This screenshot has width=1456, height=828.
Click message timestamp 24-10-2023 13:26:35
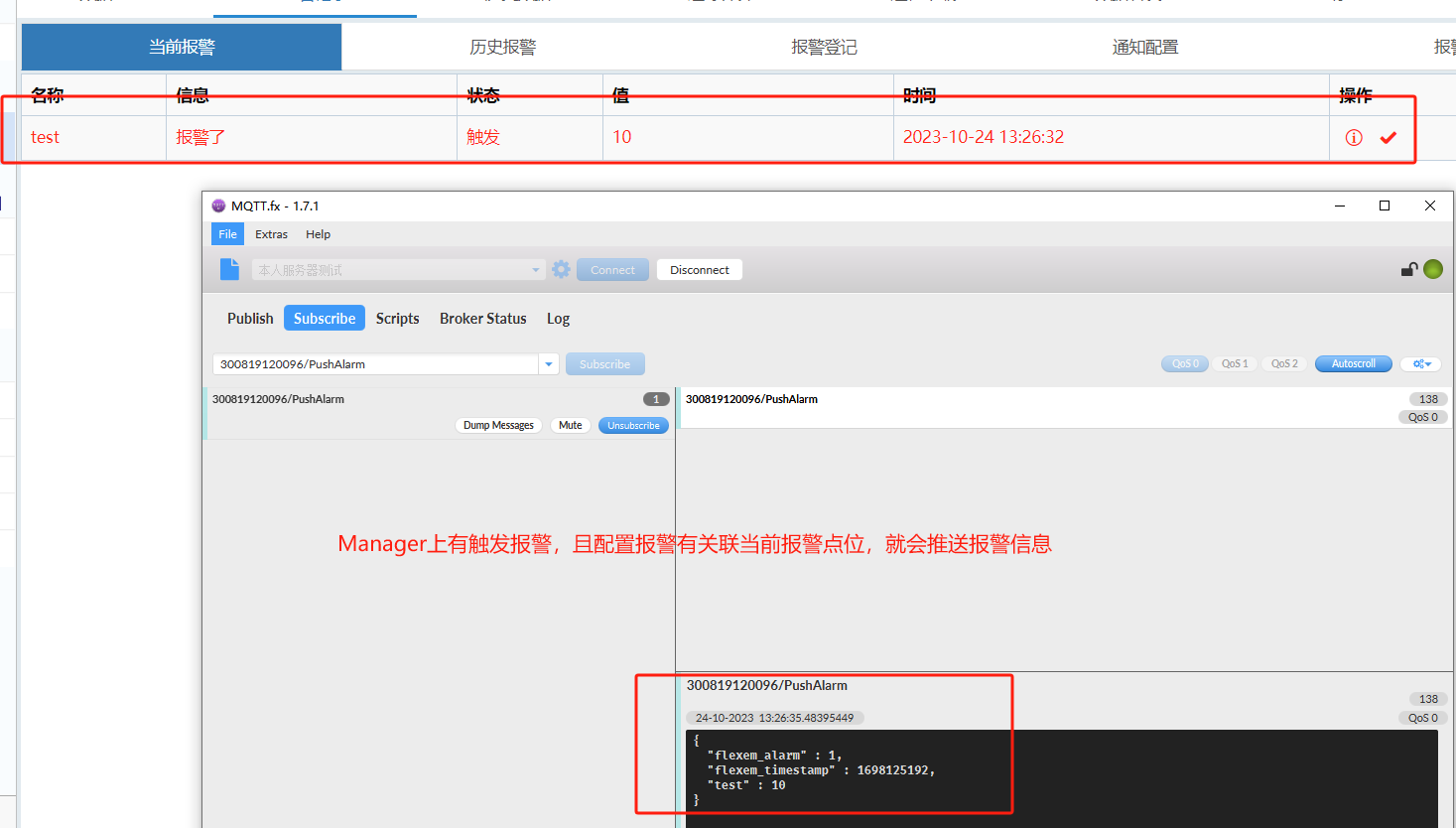774,718
